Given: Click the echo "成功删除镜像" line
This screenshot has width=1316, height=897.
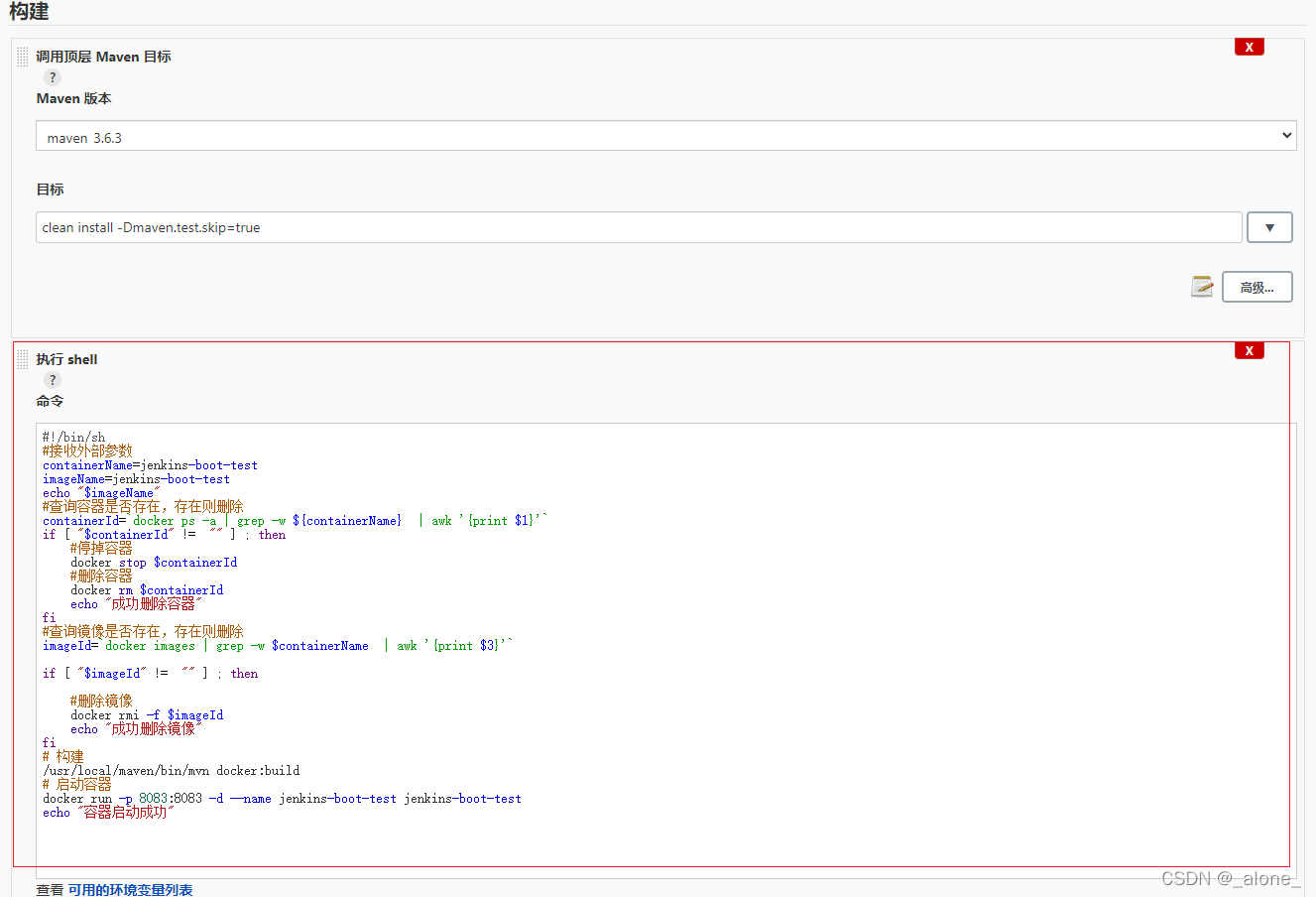Looking at the screenshot, I should coord(136,728).
